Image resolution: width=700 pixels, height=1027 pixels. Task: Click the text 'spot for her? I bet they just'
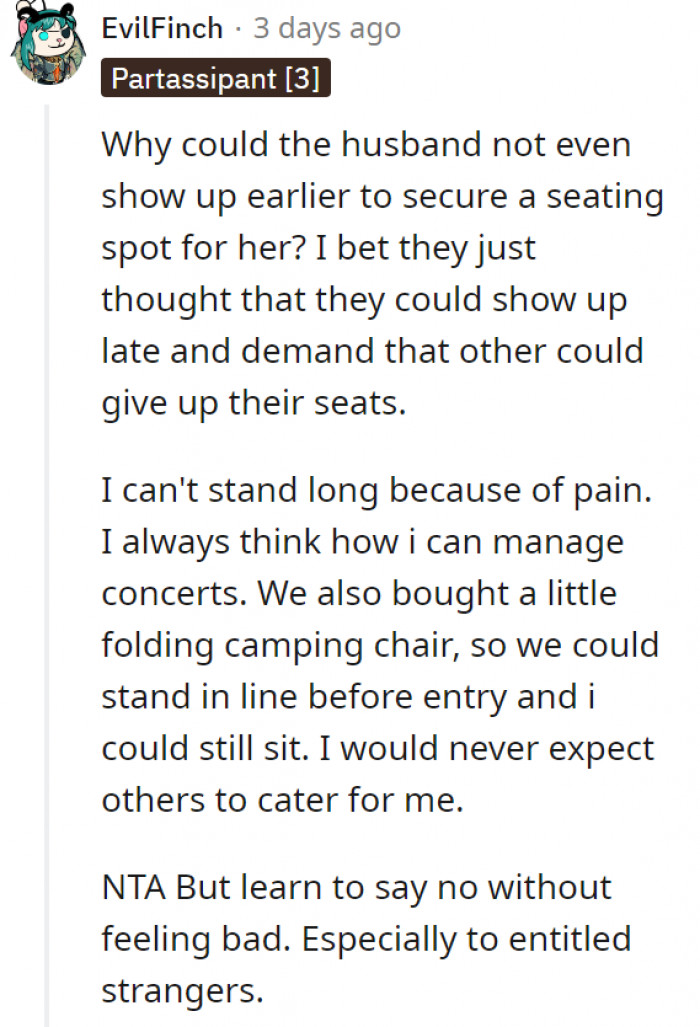coord(319,248)
